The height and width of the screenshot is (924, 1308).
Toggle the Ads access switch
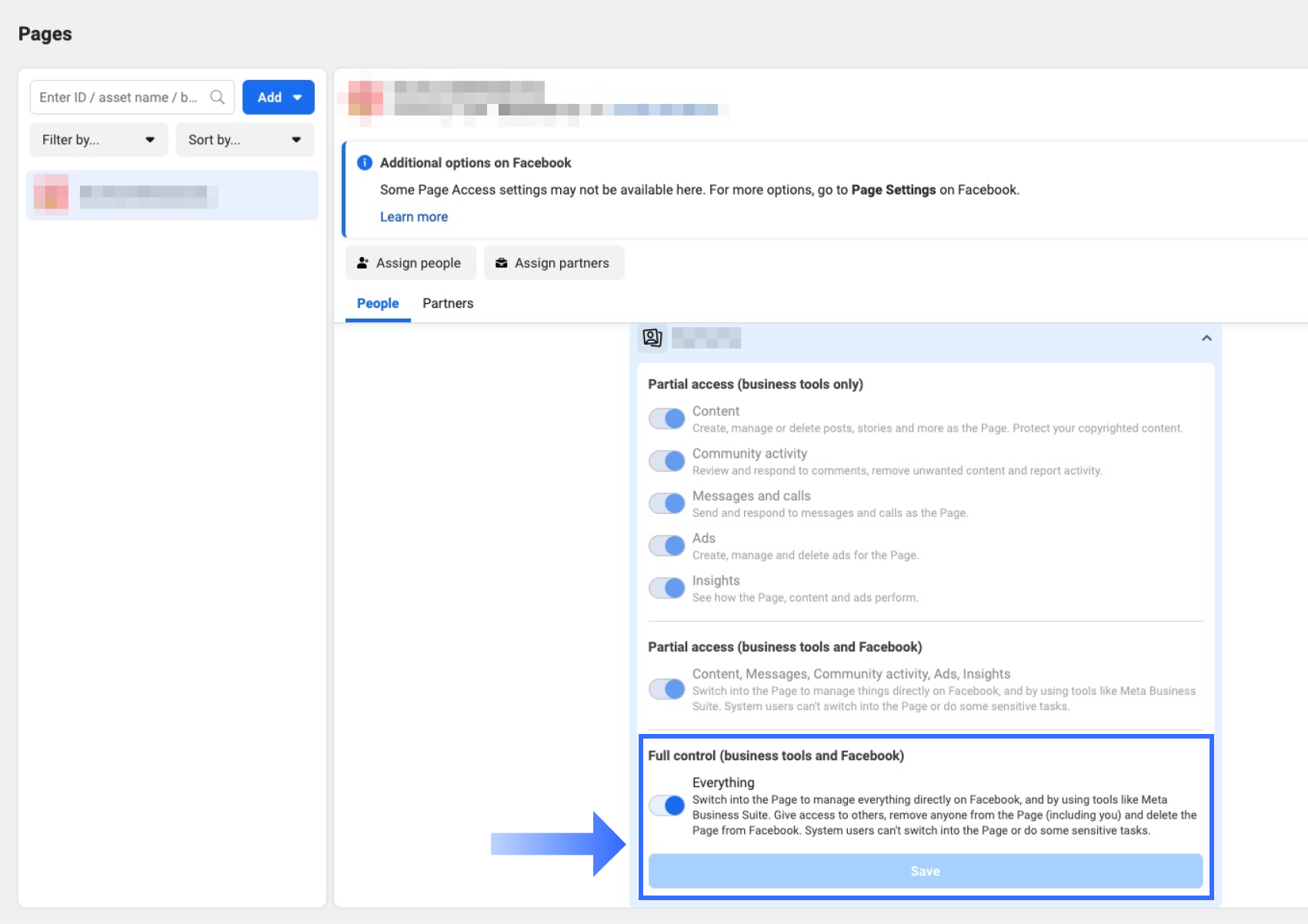tap(666, 545)
